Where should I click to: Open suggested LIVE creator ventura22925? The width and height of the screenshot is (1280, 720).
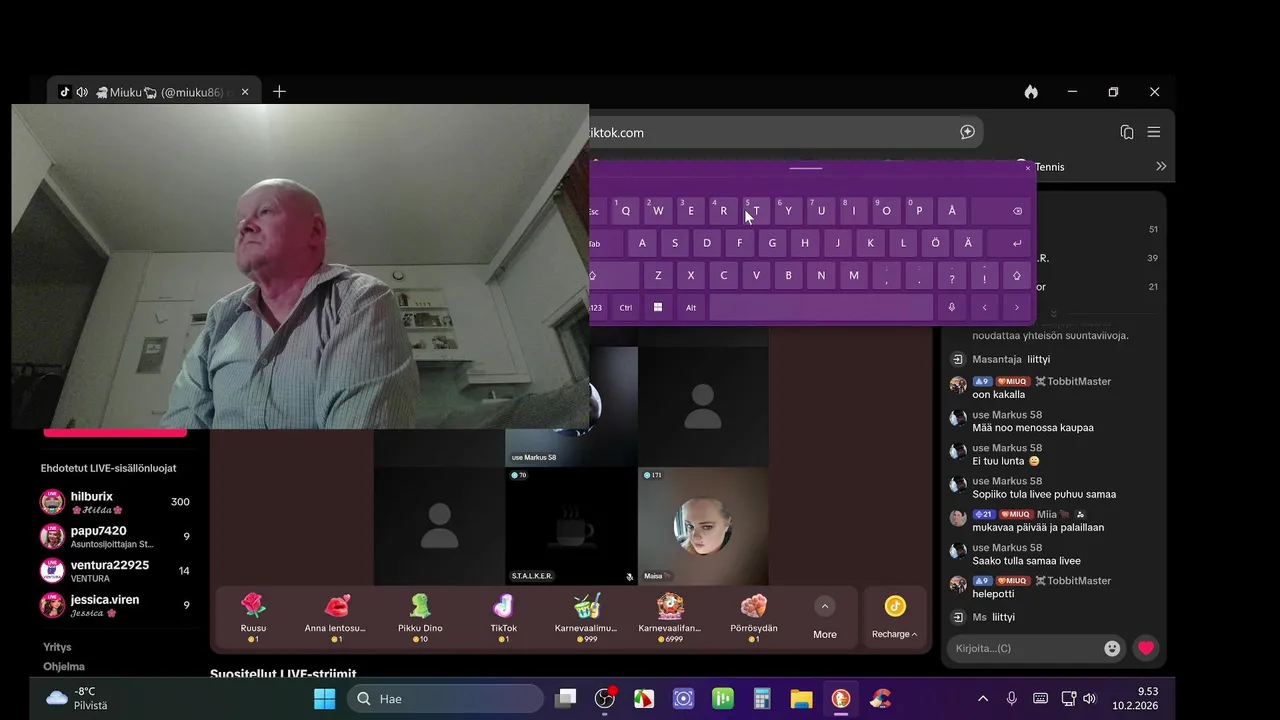(x=115, y=571)
